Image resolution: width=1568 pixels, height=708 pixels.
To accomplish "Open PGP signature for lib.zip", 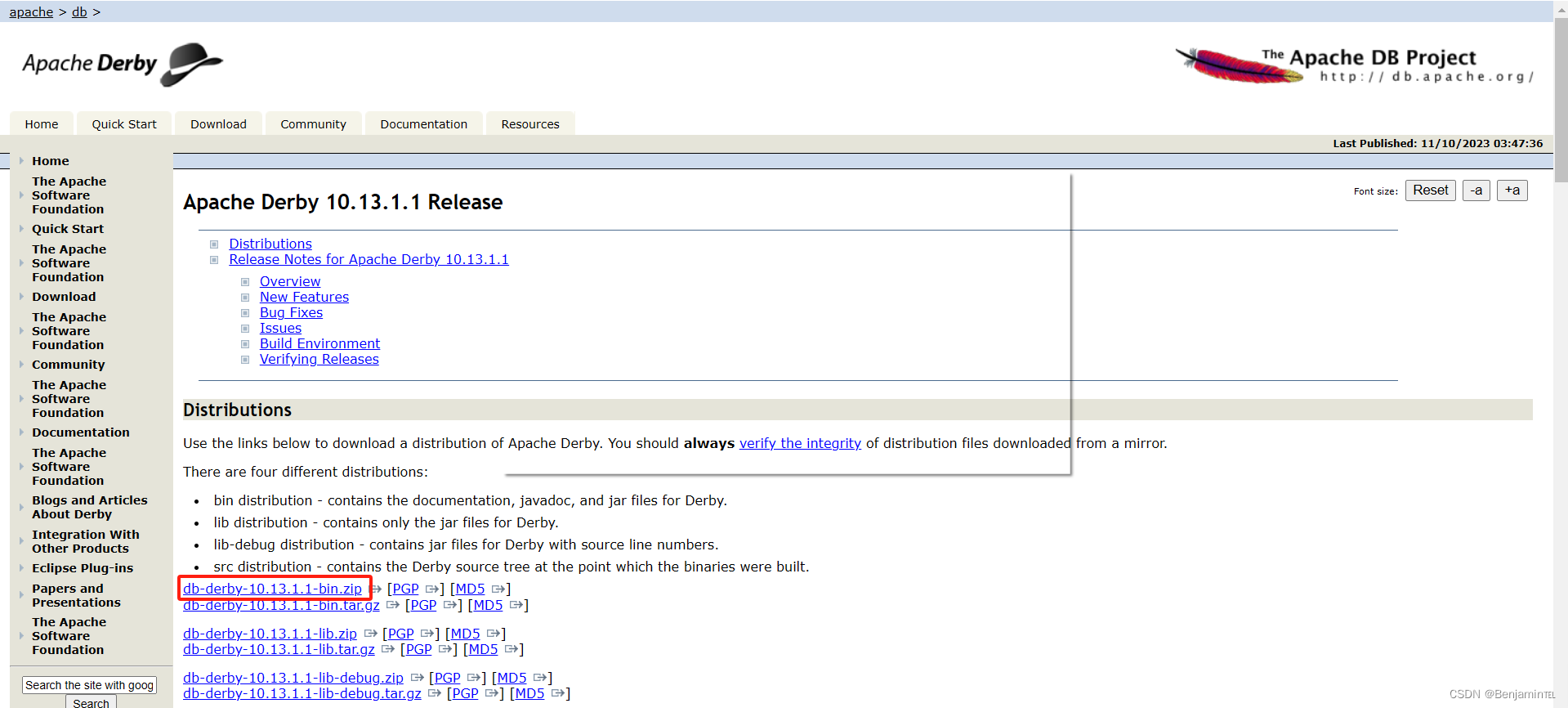I will pyautogui.click(x=400, y=634).
